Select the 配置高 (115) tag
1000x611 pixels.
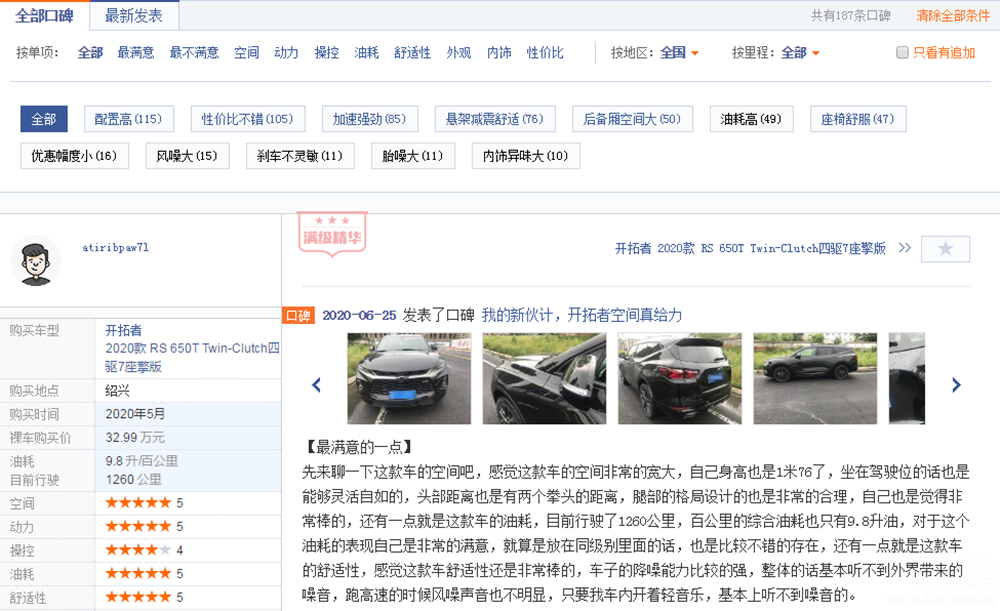(128, 119)
